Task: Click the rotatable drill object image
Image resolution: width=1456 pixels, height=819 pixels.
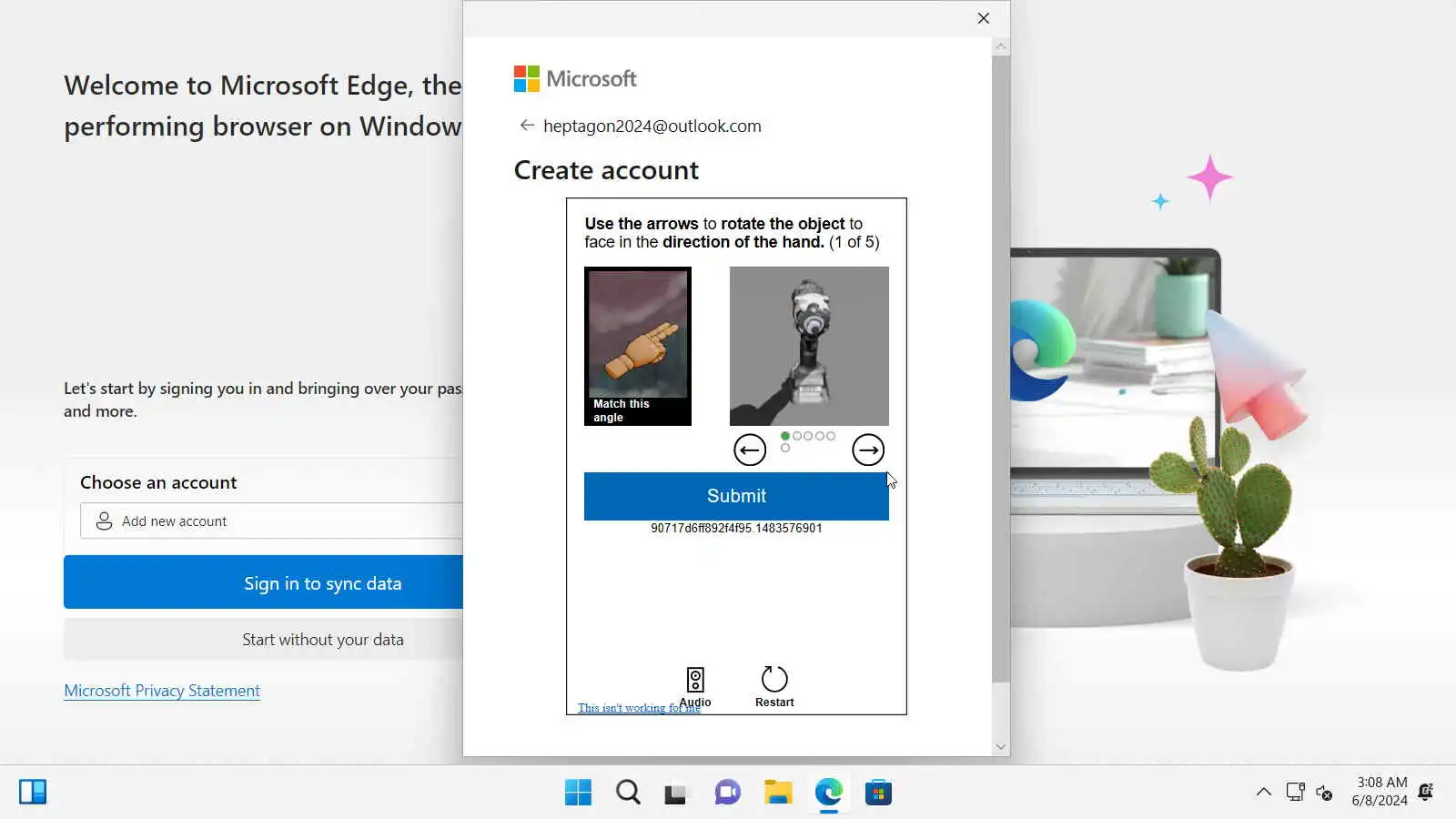Action: [809, 346]
